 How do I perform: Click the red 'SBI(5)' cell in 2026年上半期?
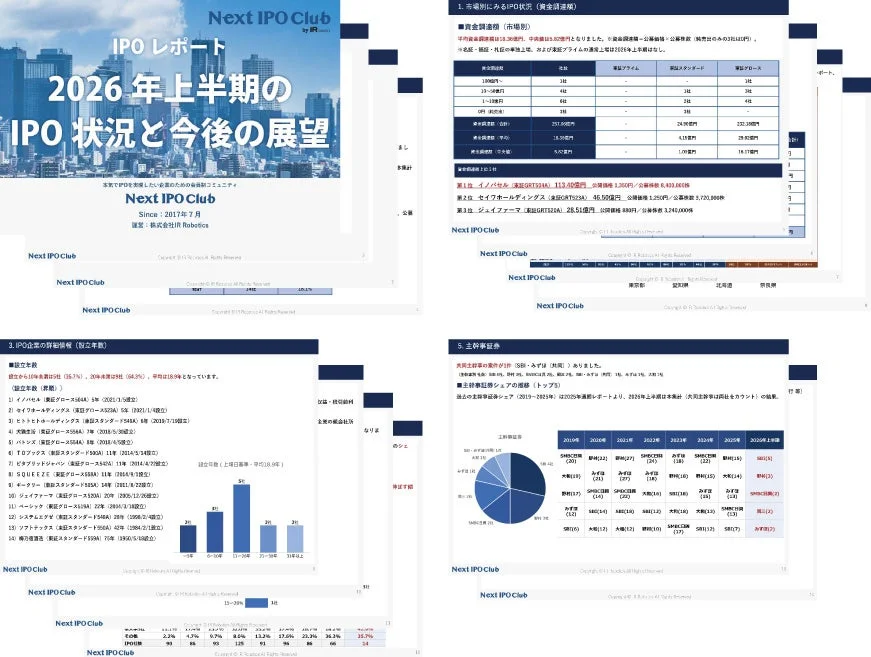[x=764, y=458]
